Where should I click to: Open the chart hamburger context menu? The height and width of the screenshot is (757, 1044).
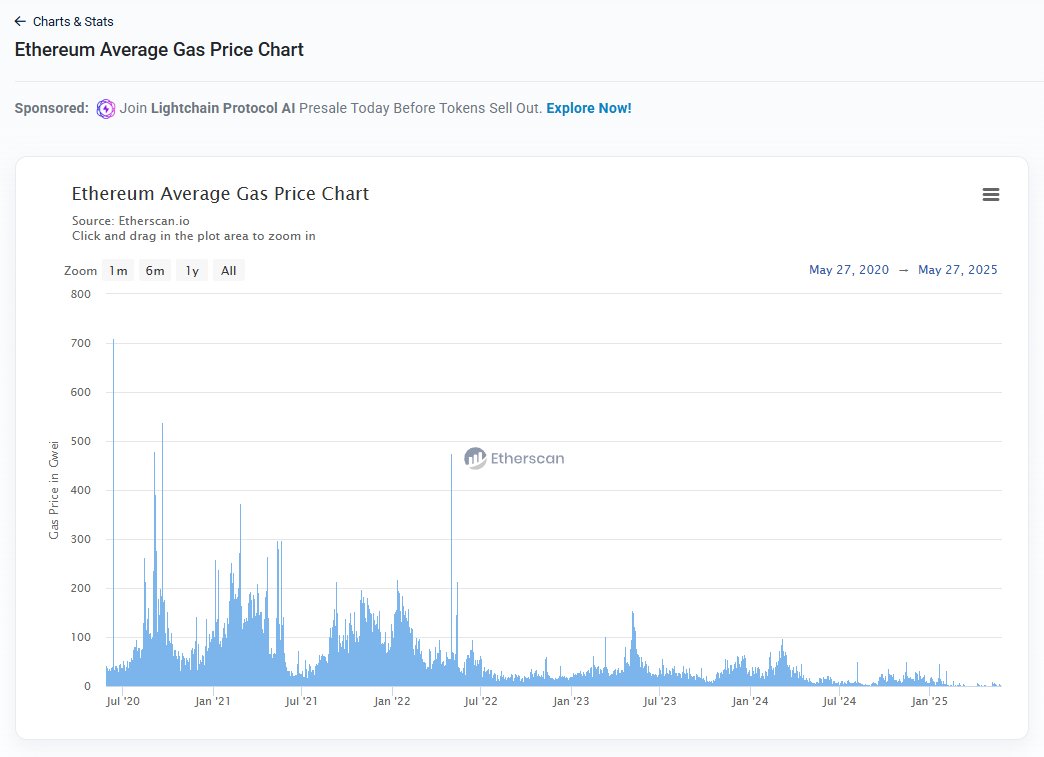[x=990, y=195]
